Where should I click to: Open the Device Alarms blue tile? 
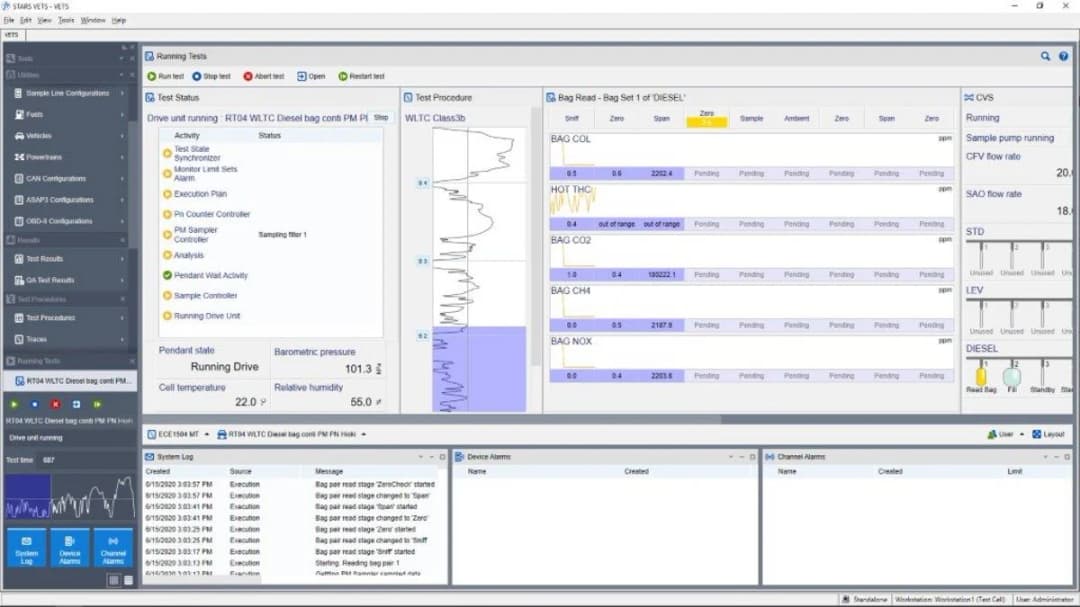tap(70, 548)
